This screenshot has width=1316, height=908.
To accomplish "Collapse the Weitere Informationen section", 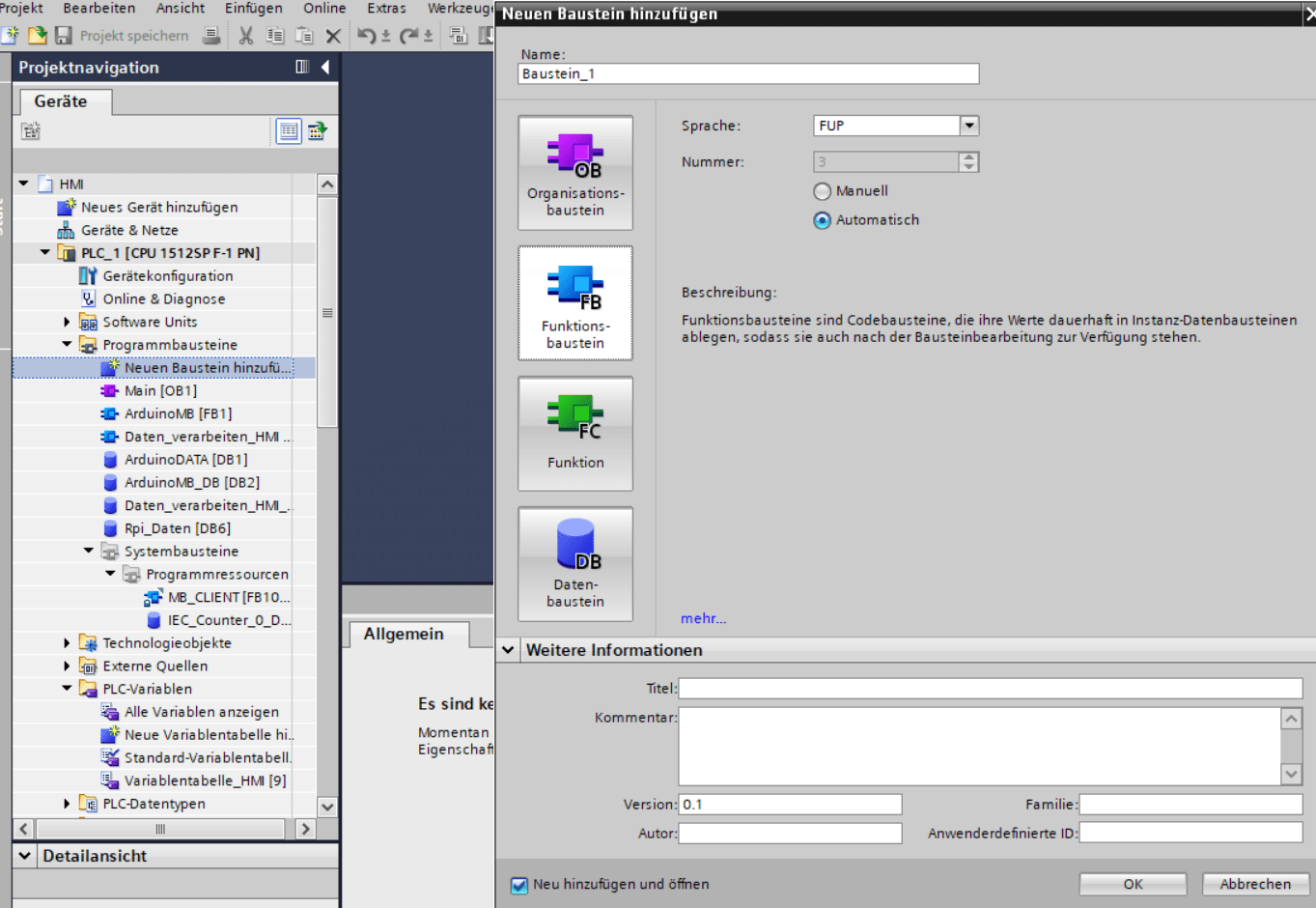I will [x=508, y=650].
